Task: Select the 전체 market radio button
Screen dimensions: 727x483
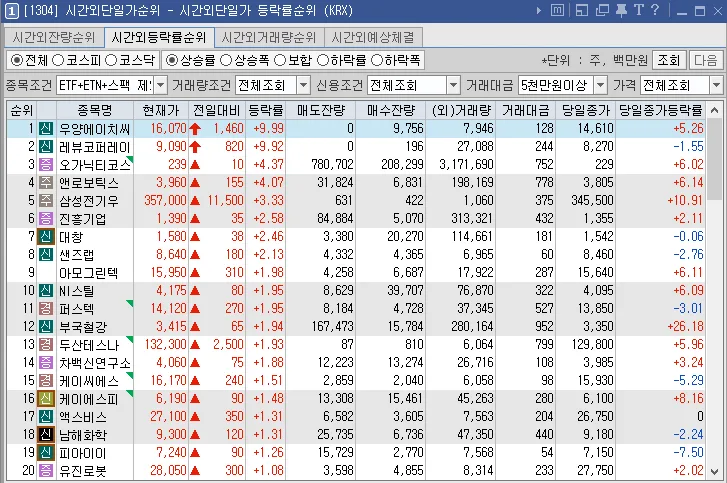Action: click(17, 60)
